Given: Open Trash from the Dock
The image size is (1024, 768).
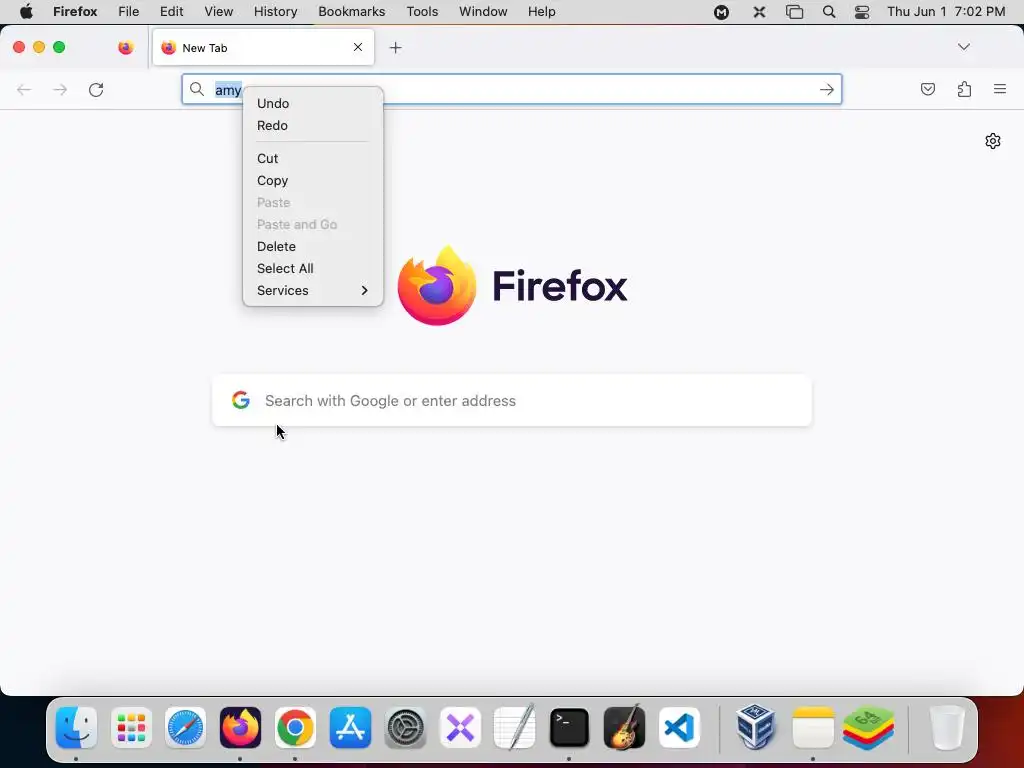Looking at the screenshot, I should click(947, 728).
